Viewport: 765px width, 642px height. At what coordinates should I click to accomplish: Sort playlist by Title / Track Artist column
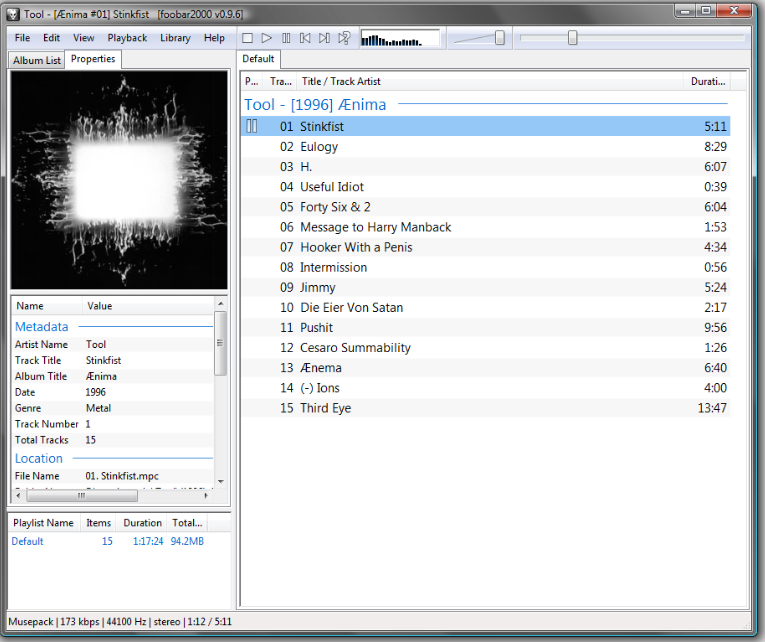click(x=341, y=82)
